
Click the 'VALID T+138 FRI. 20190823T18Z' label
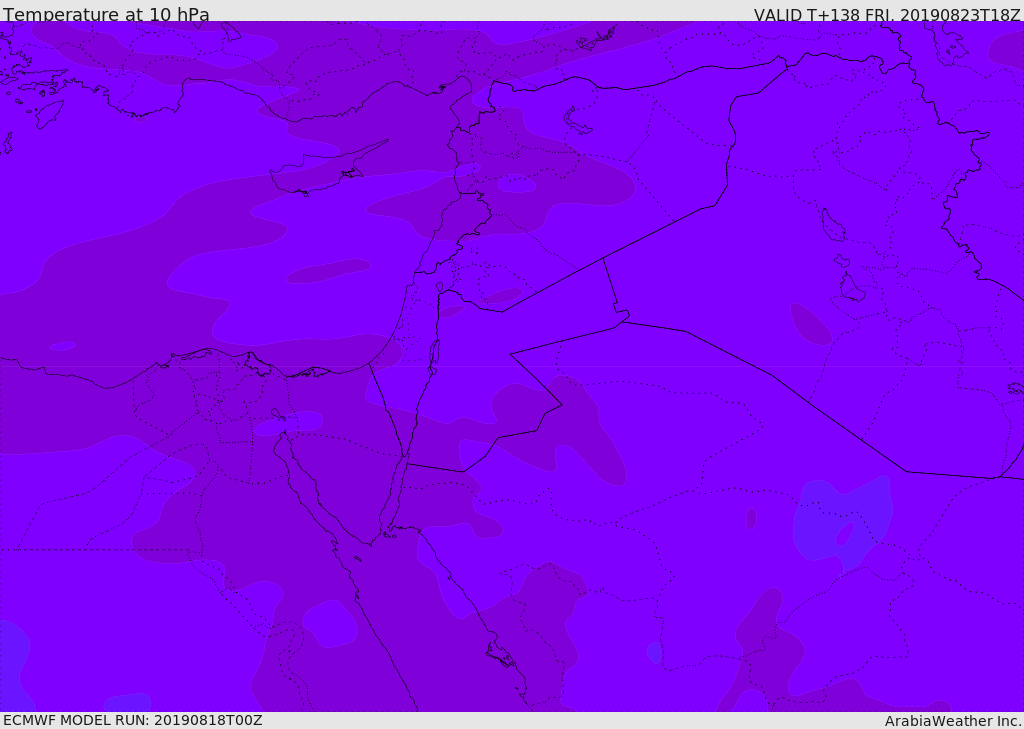tap(887, 15)
